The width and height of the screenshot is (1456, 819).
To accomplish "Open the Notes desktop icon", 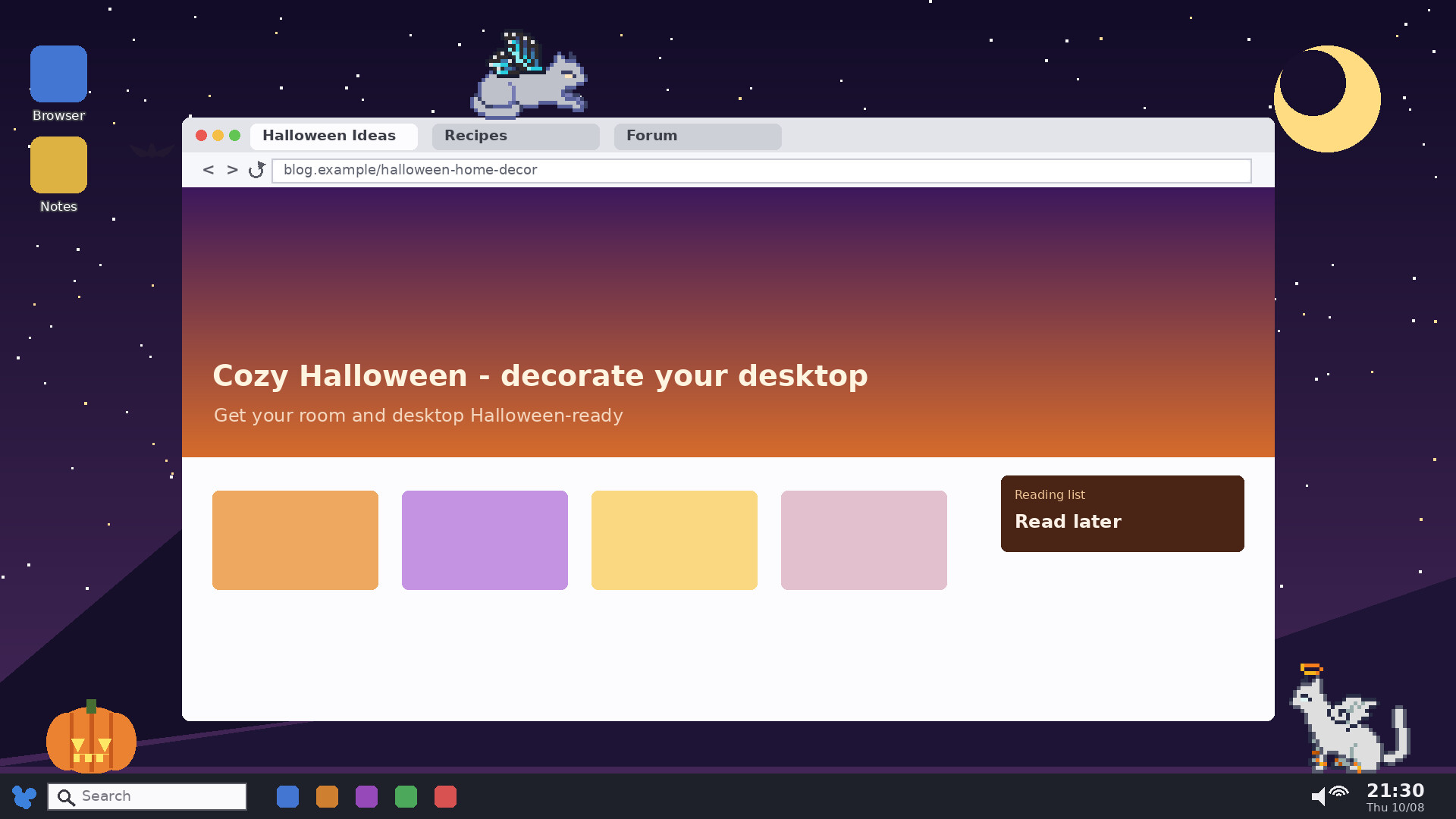I will (58, 165).
